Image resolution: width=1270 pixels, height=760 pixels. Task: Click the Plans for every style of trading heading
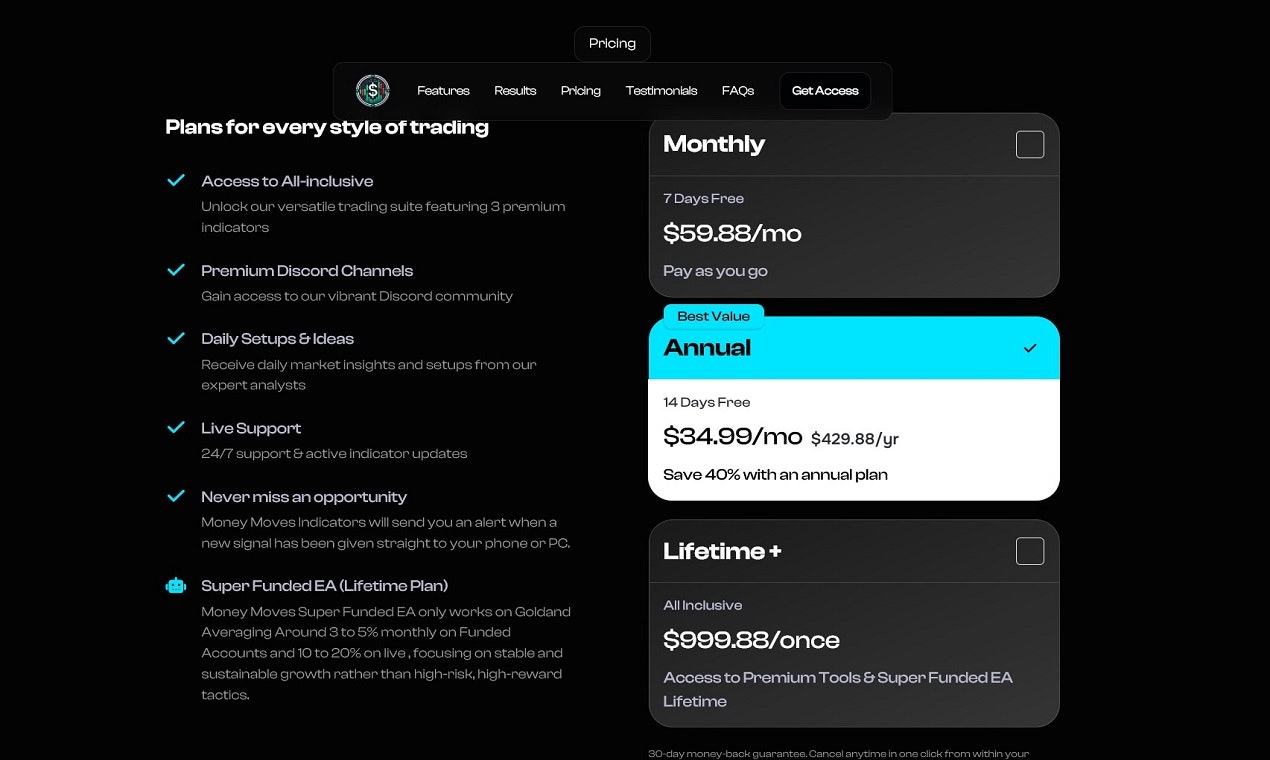click(x=327, y=127)
